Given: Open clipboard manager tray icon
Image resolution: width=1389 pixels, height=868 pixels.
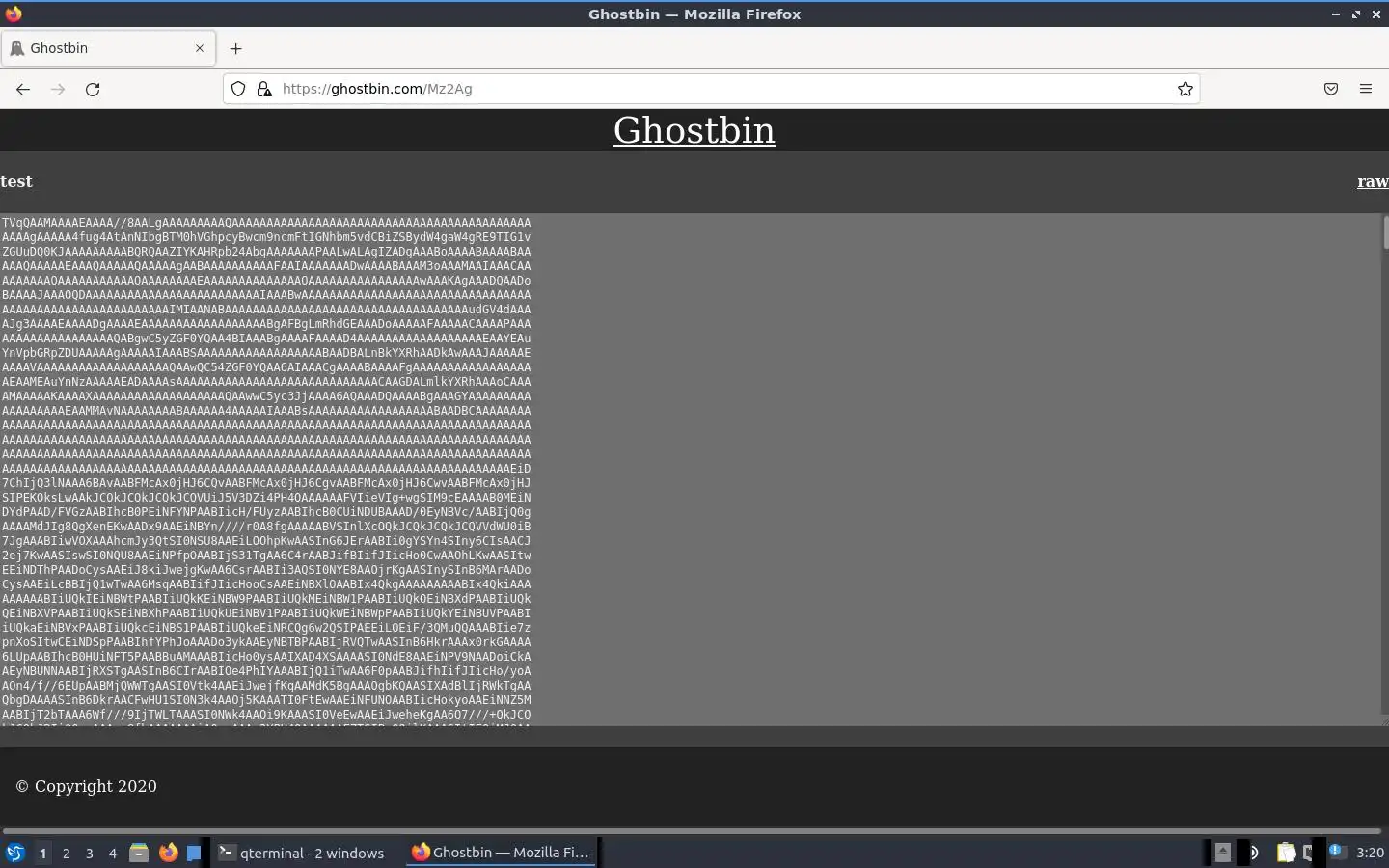Looking at the screenshot, I should (x=1287, y=853).
